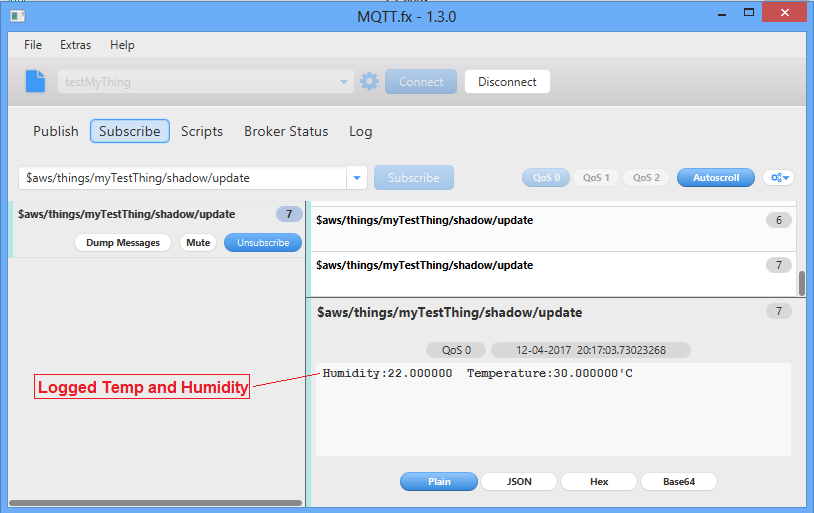This screenshot has height=513, width=814.
Task: Click the connection profile document icon
Action: tap(36, 82)
